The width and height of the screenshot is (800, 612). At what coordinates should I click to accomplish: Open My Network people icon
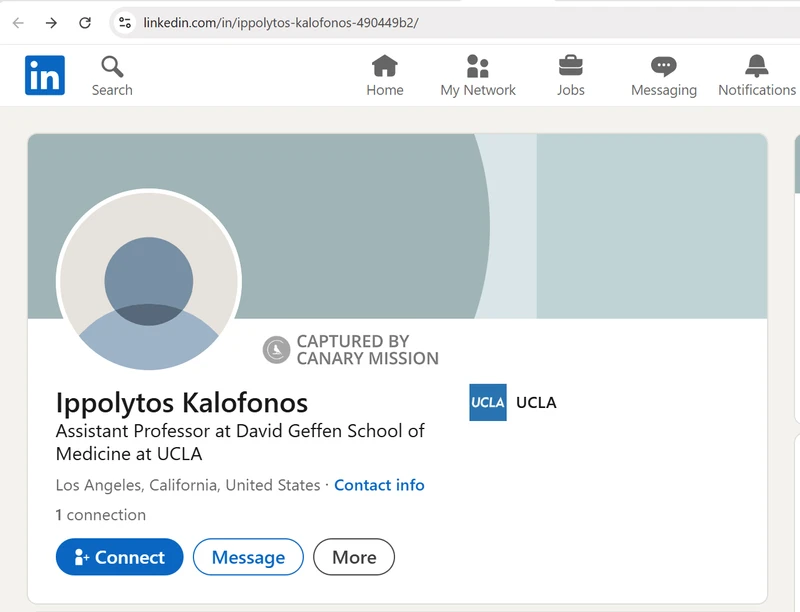click(478, 66)
